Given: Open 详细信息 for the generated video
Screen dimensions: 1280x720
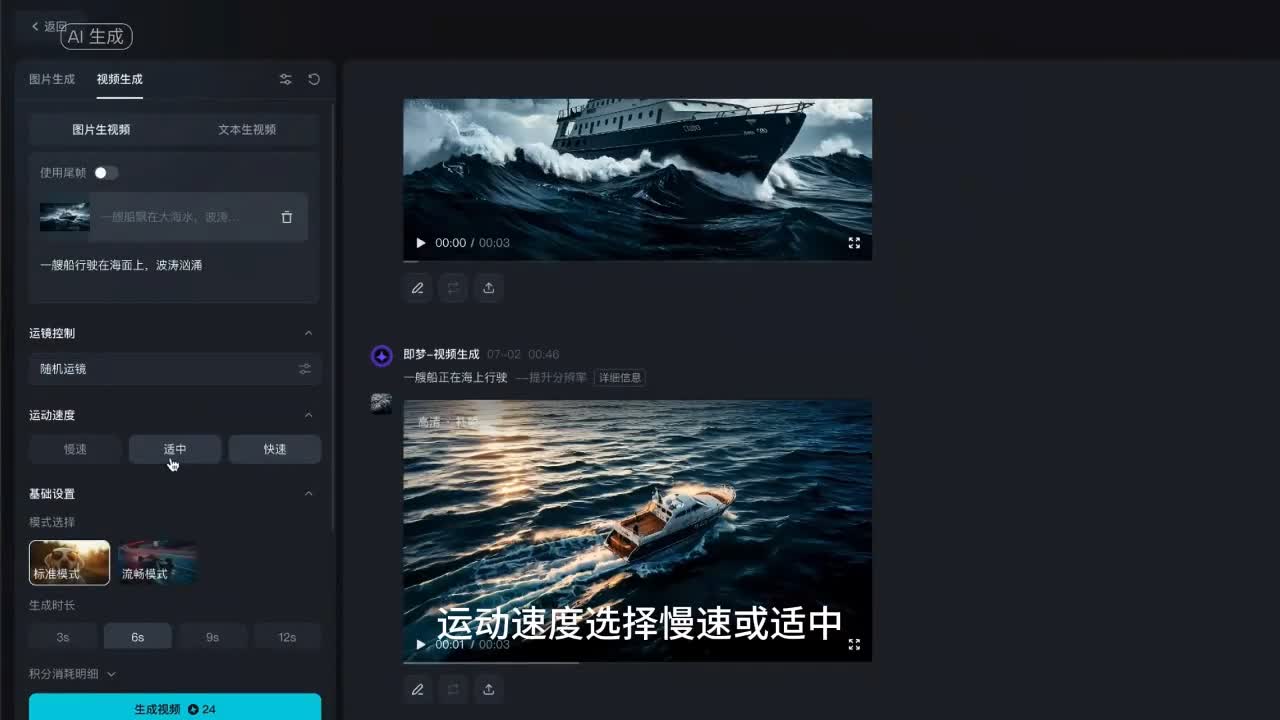Looking at the screenshot, I should coord(620,378).
